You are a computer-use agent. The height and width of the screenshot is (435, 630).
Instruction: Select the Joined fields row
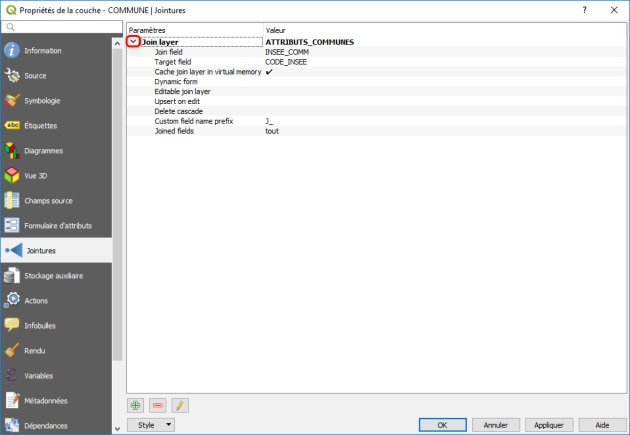pyautogui.click(x=376, y=131)
